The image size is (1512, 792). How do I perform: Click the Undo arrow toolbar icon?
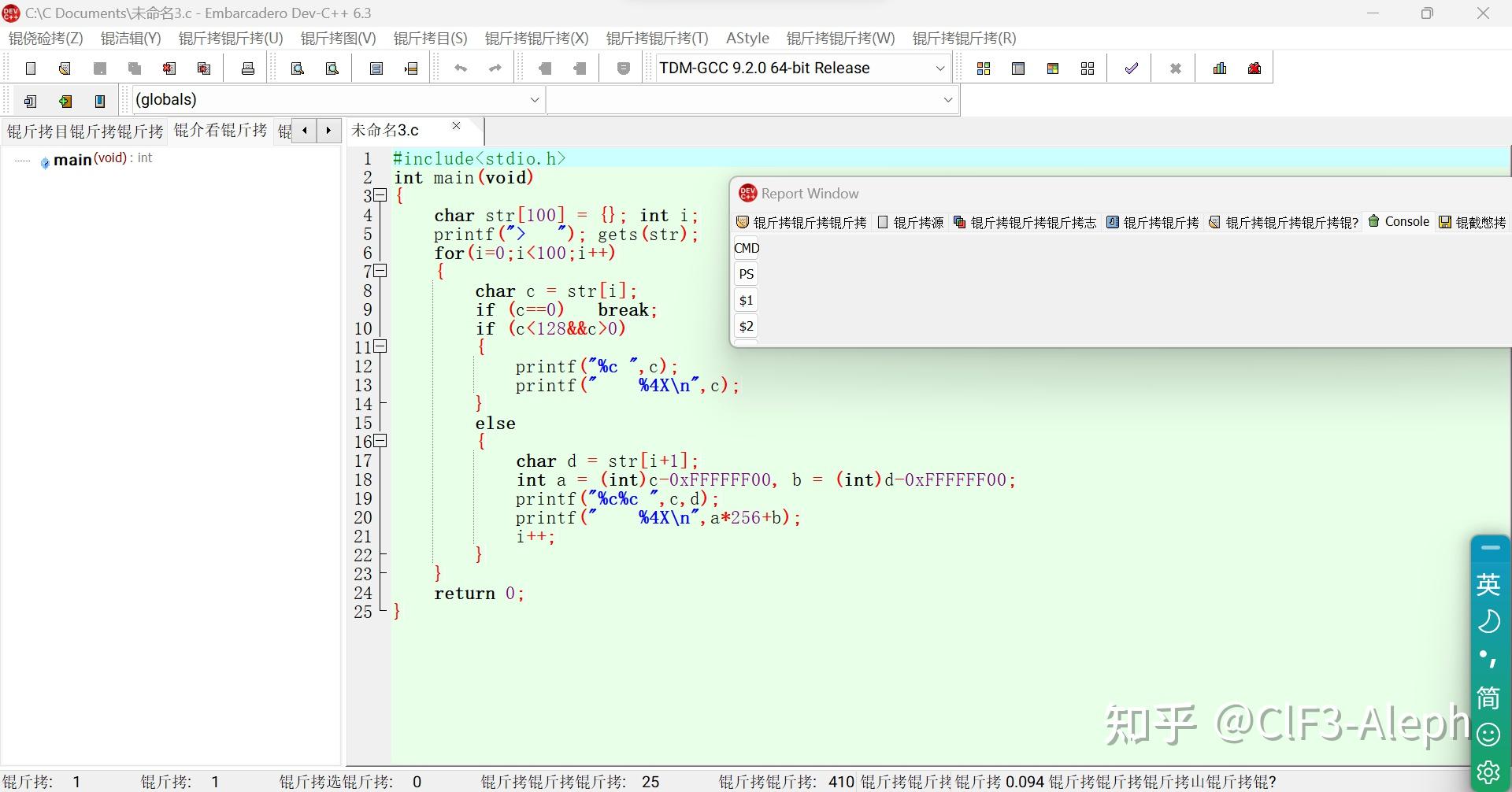point(461,68)
